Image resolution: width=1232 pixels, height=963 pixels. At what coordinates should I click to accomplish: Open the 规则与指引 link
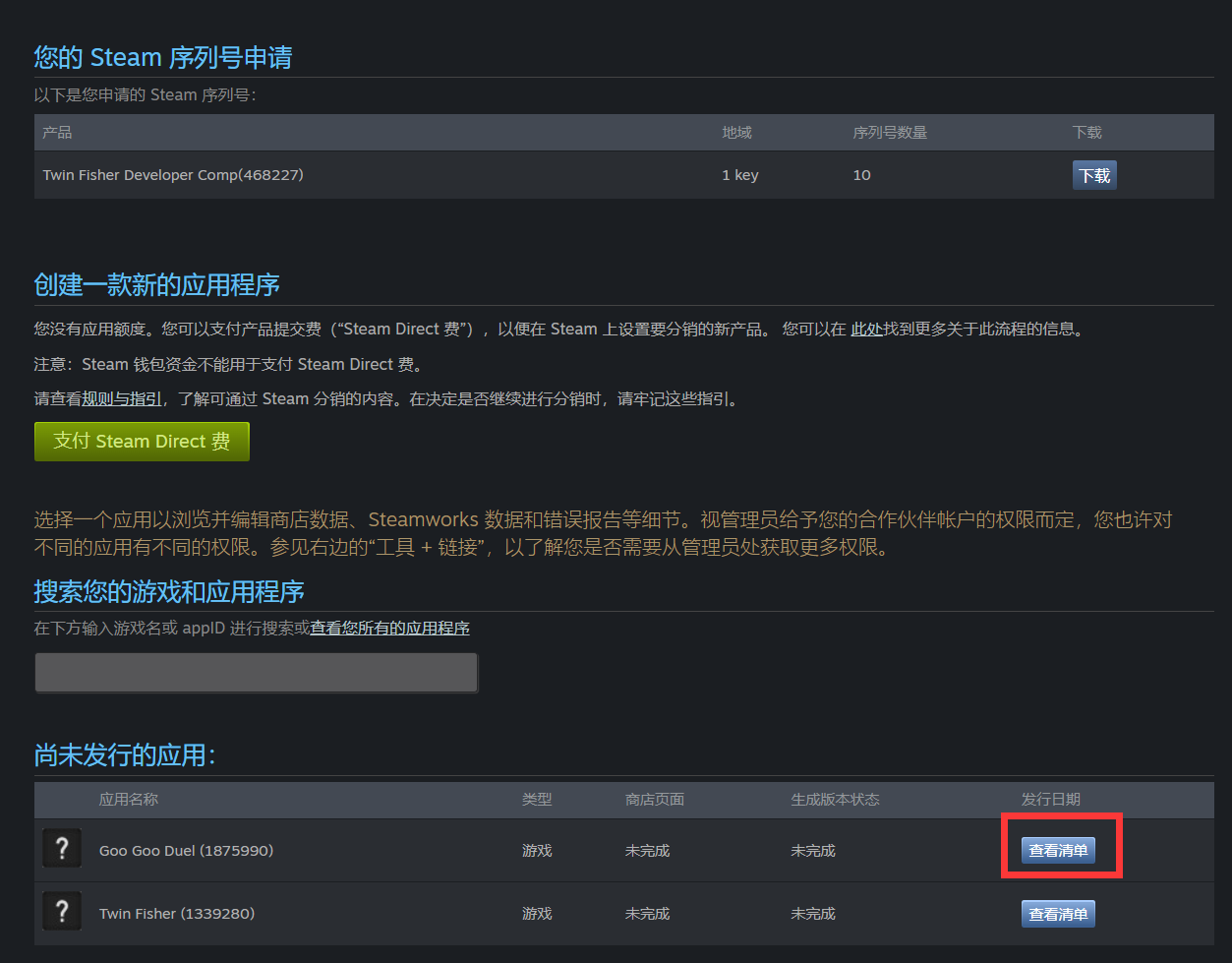click(122, 399)
